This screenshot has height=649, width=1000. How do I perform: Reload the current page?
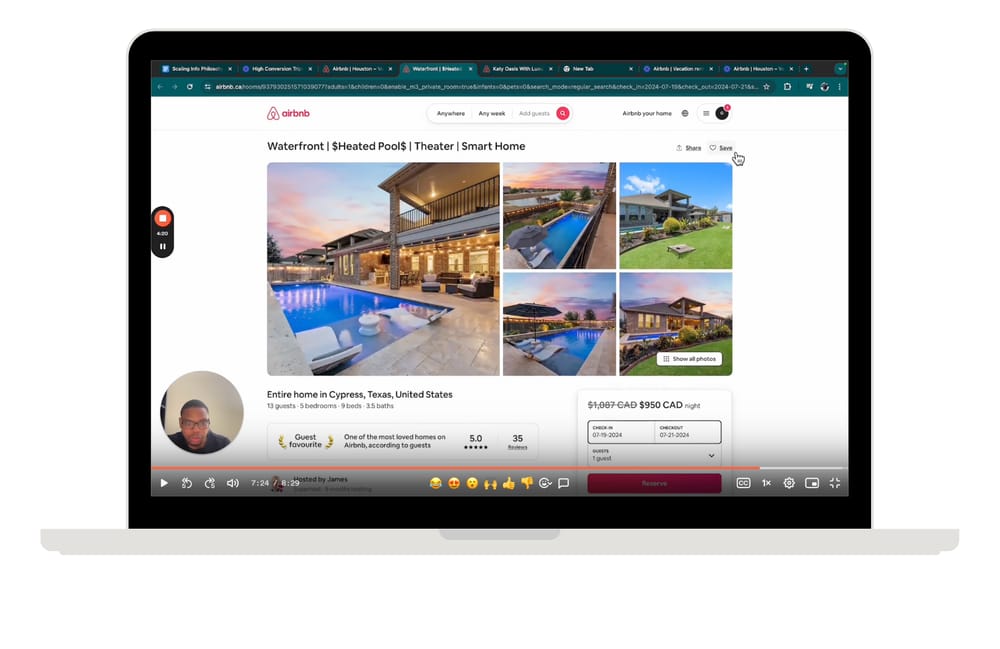click(x=190, y=87)
